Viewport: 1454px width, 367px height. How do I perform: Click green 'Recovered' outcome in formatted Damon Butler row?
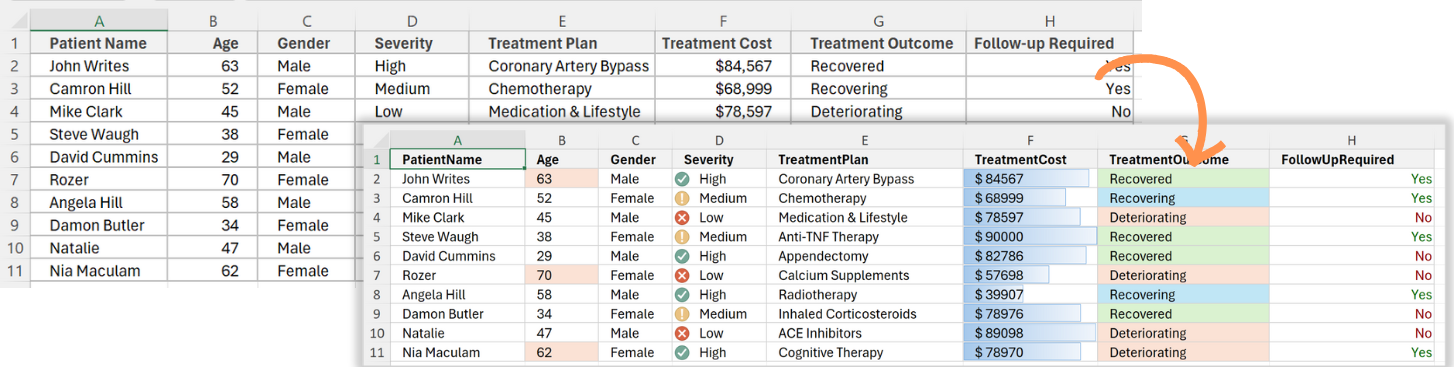coord(1184,314)
